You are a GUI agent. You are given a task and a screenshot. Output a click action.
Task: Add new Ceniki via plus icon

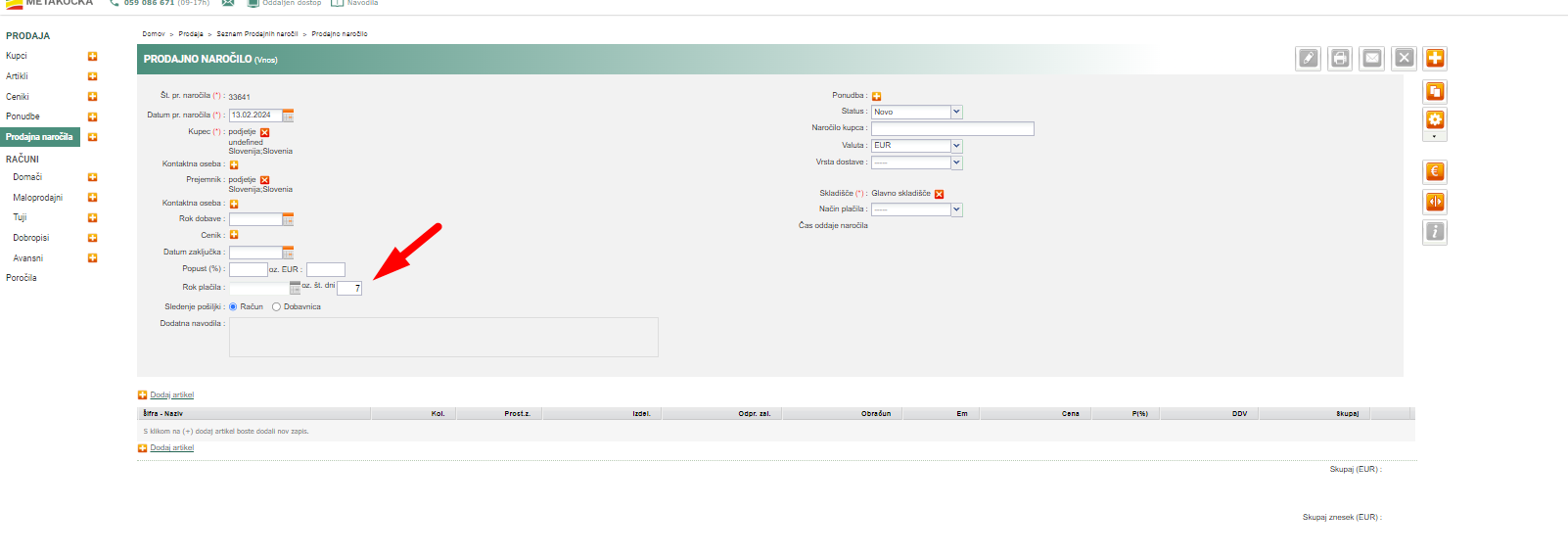pyautogui.click(x=93, y=97)
